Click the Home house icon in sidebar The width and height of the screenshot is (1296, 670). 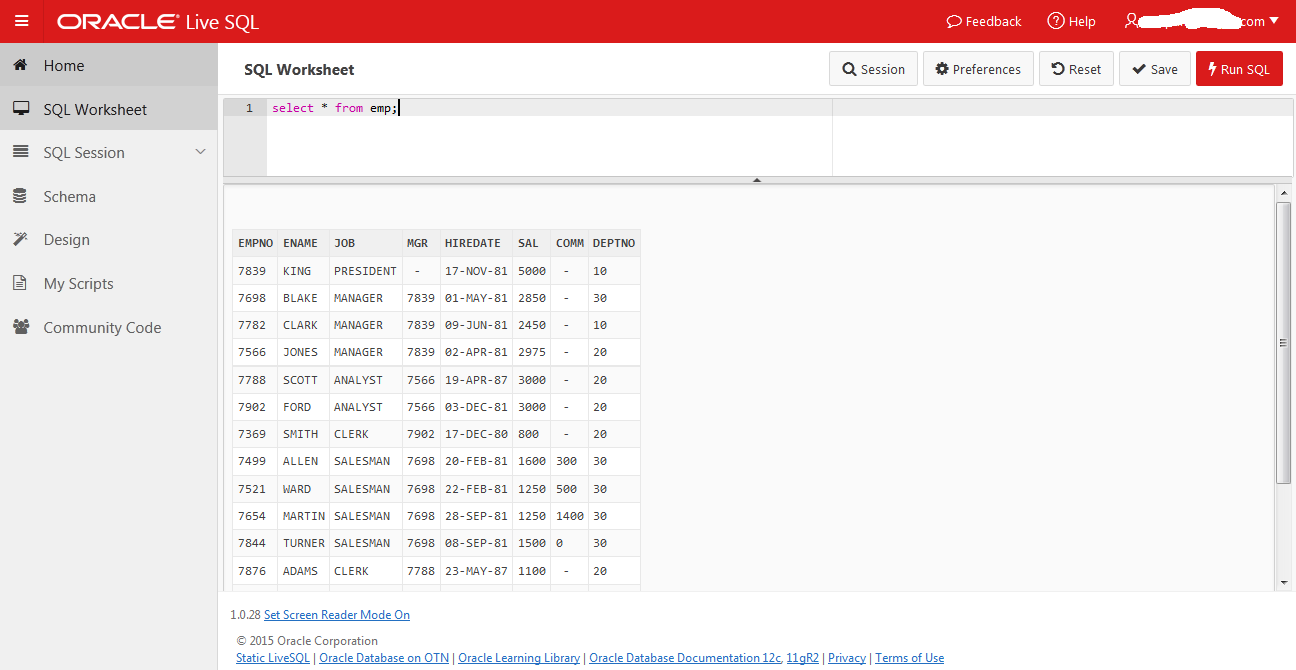(x=20, y=65)
